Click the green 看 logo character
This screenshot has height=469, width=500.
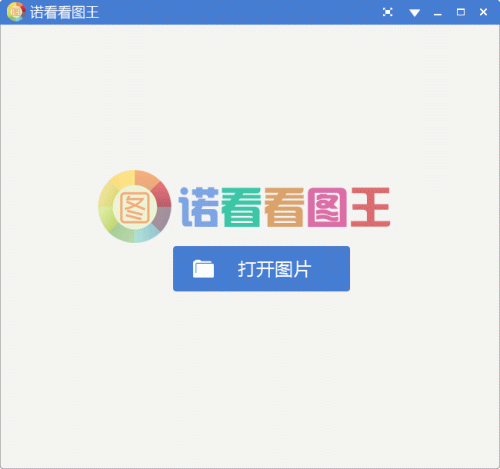[x=241, y=207]
